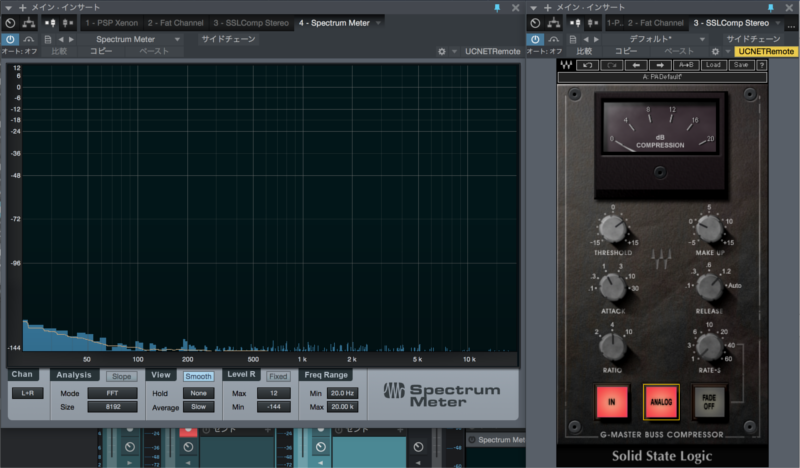Open Hold None dropdown

click(x=198, y=393)
